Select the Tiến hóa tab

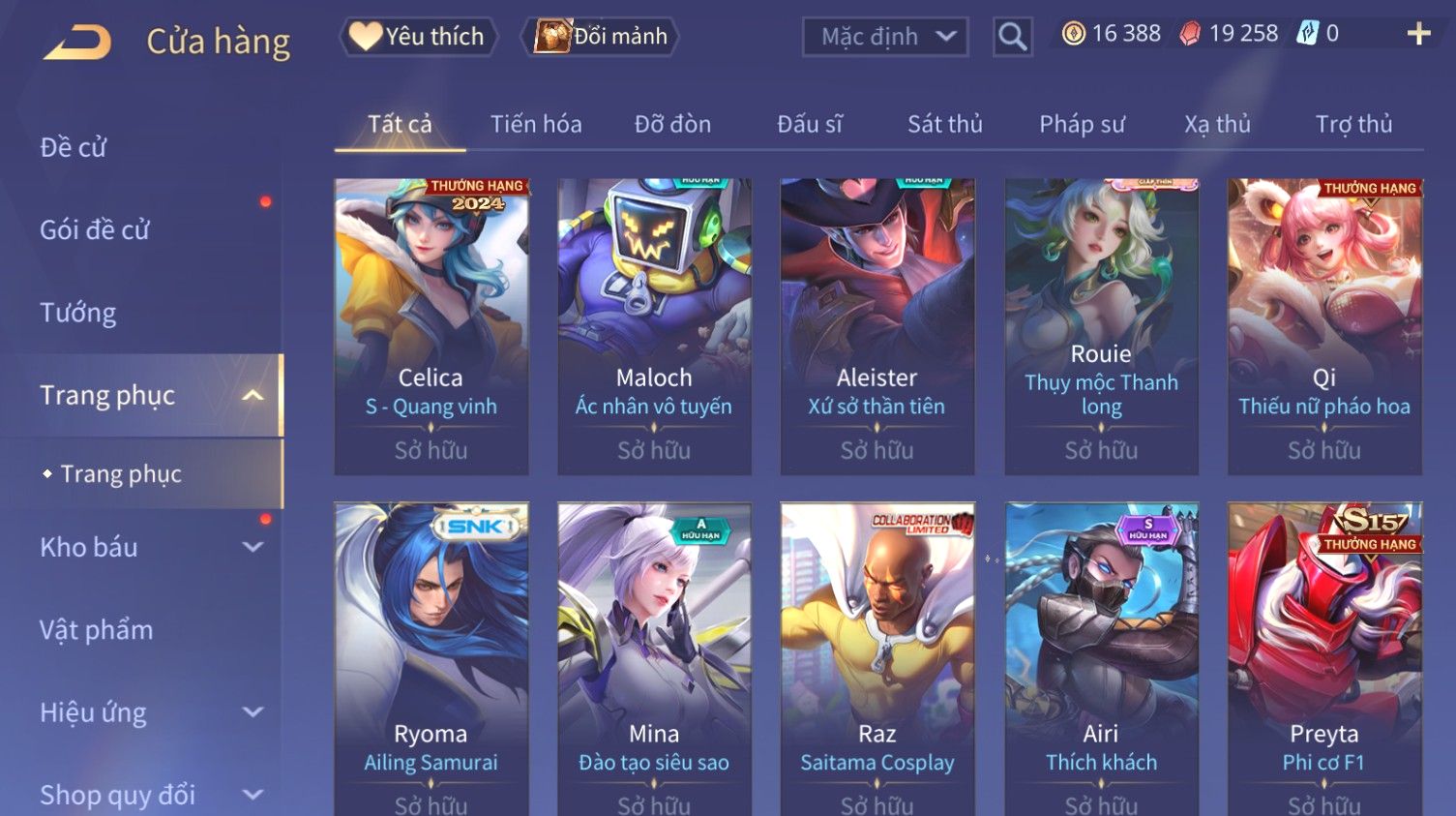click(536, 124)
